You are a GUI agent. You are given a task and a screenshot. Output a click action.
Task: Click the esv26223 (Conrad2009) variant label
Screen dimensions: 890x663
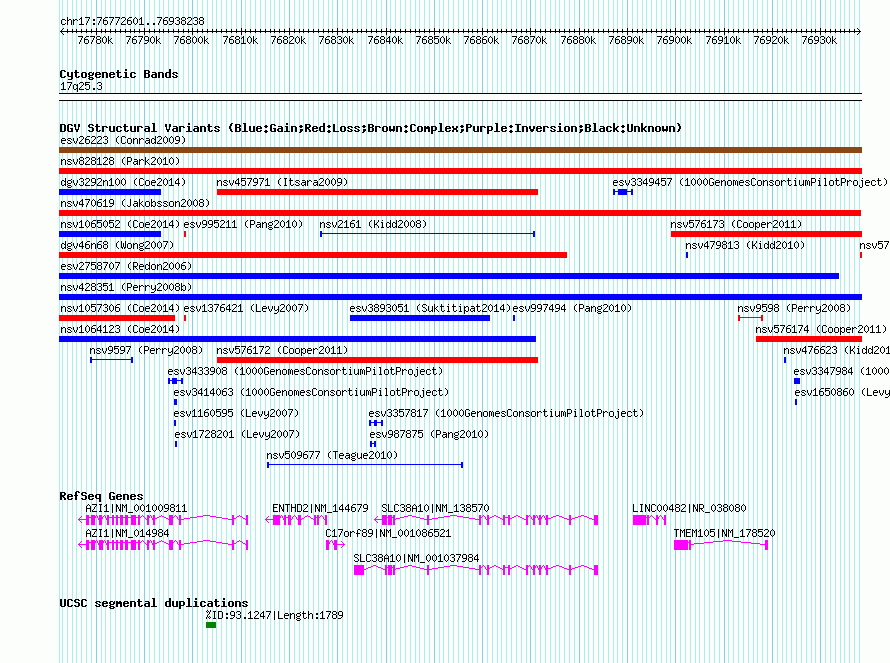[123, 140]
